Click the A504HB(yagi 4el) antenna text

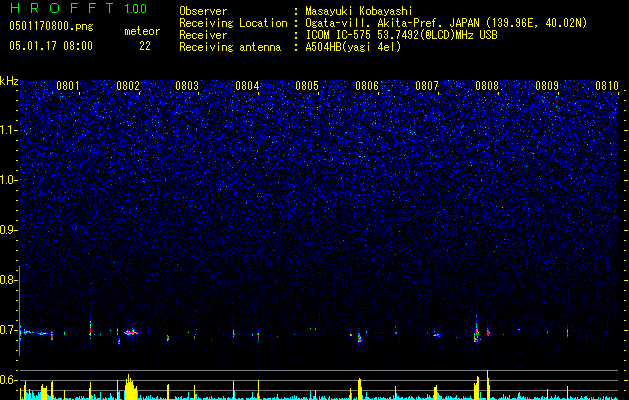point(353,47)
